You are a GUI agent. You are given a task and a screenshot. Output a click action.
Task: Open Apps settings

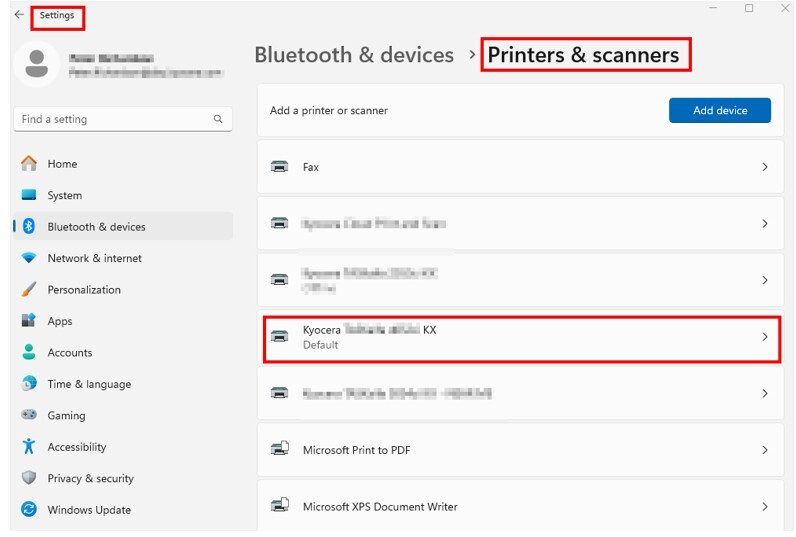[x=123, y=321]
